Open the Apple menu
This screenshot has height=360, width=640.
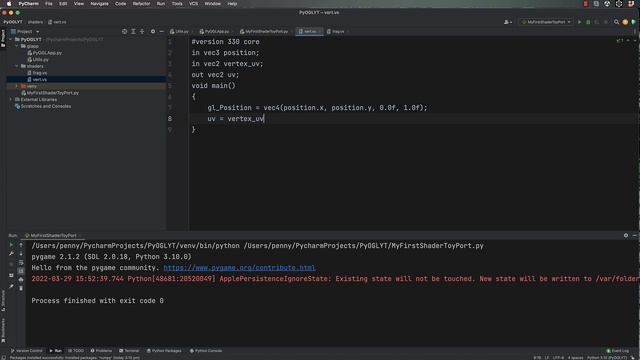click(x=9, y=4)
